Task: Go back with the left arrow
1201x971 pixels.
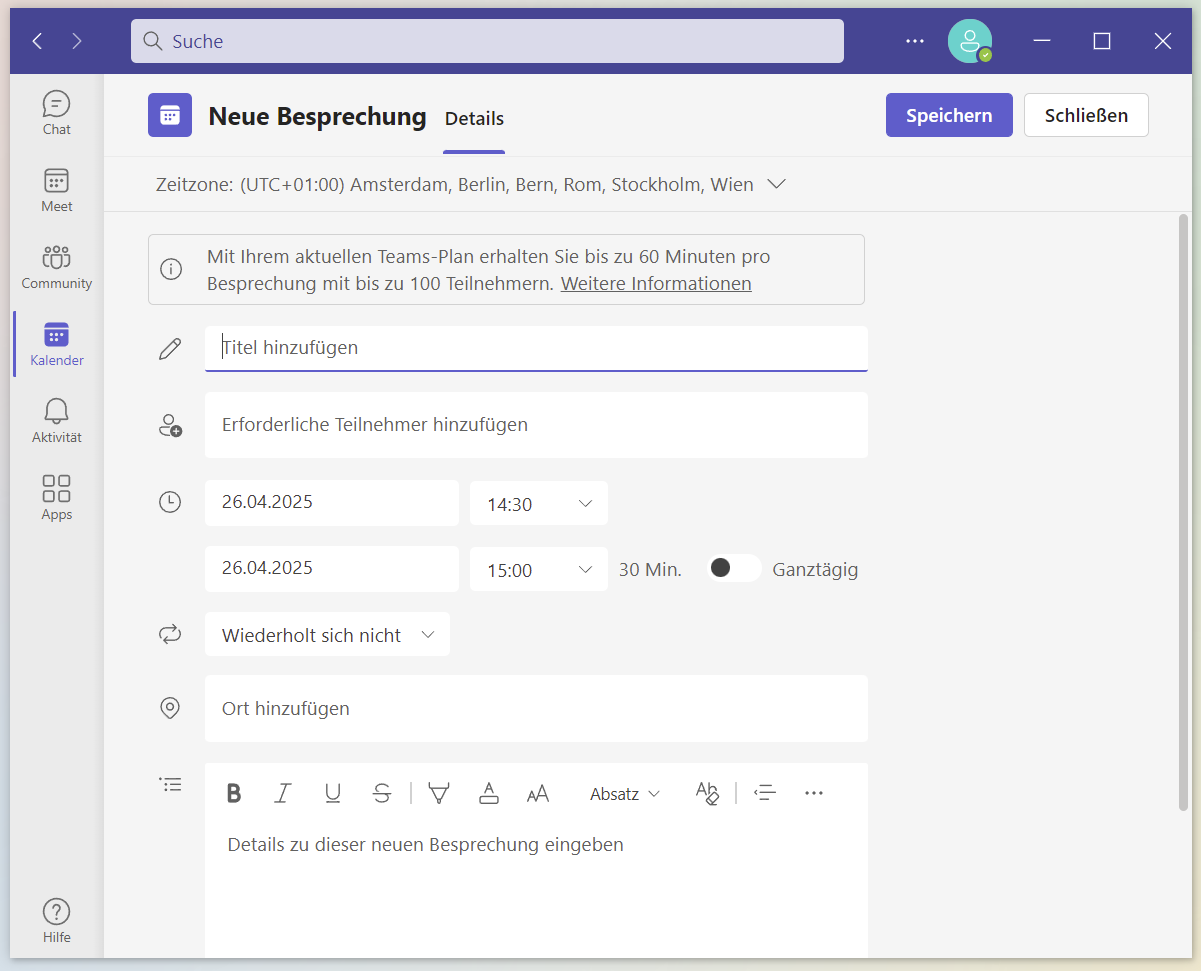Action: pos(37,41)
